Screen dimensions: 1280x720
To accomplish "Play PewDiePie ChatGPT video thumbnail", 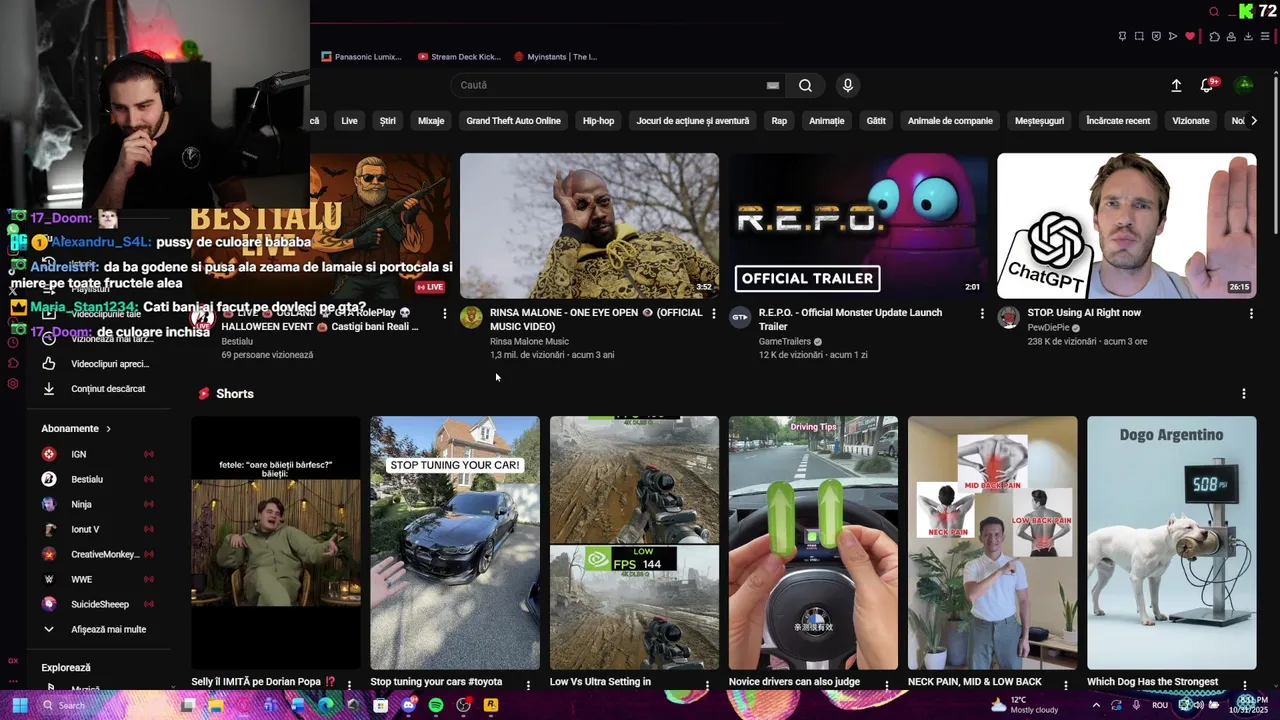I will (1127, 225).
